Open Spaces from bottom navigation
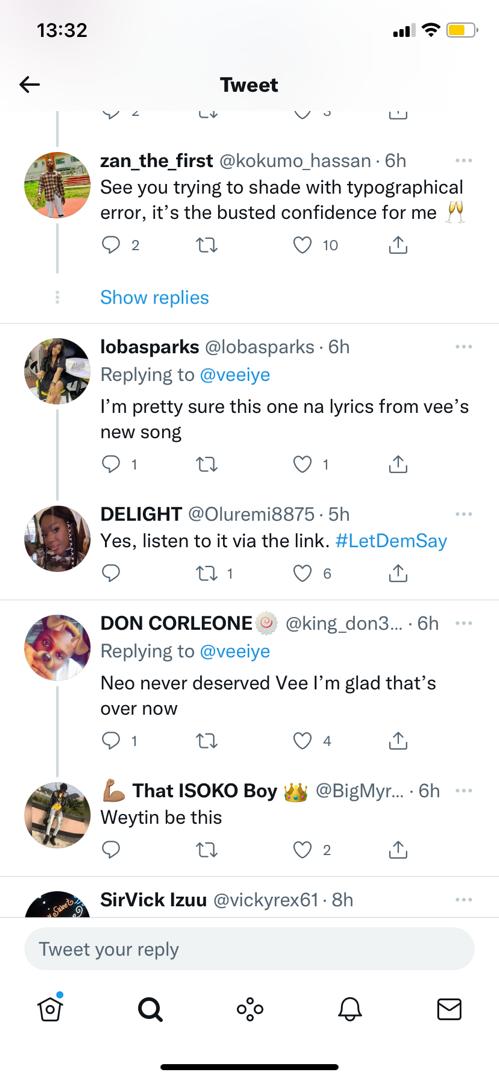 250,1010
